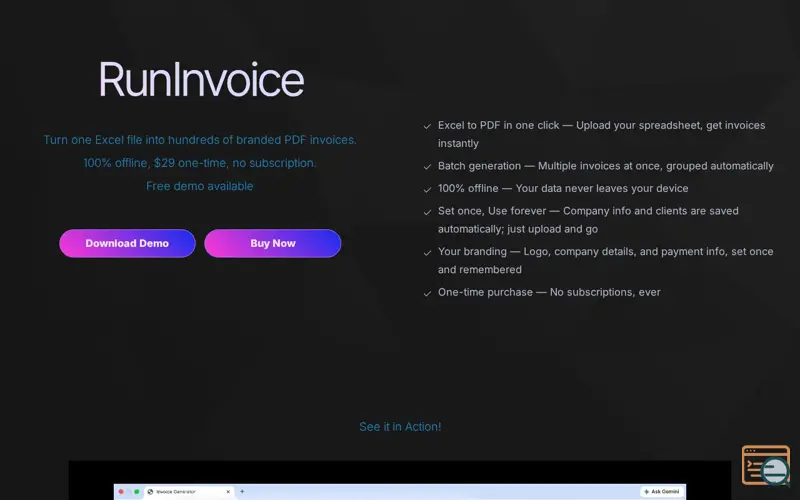Close the Invoice Generator tab in the video
The image size is (800, 500).
[x=228, y=492]
